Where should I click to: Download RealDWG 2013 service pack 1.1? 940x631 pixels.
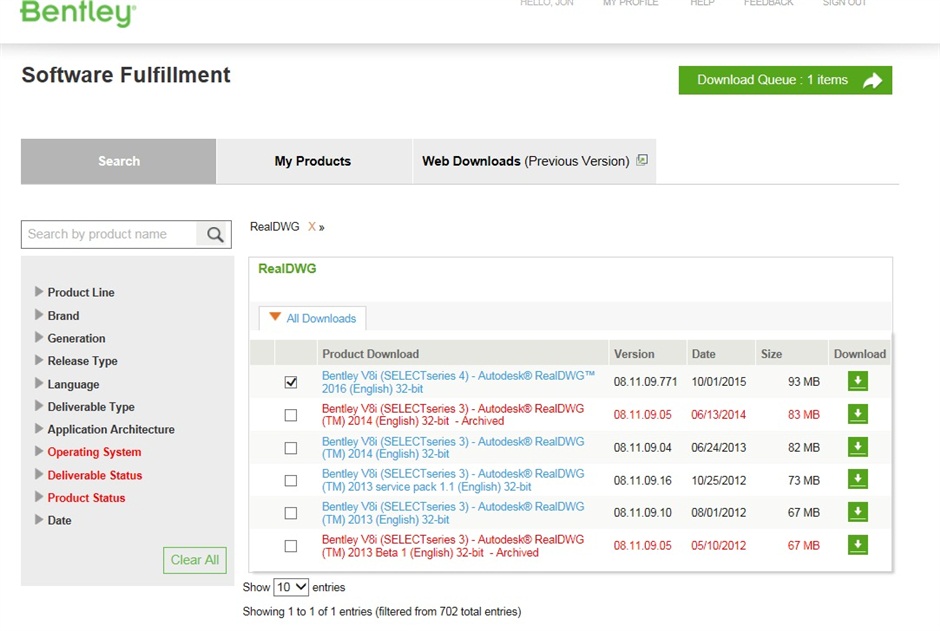(x=858, y=479)
